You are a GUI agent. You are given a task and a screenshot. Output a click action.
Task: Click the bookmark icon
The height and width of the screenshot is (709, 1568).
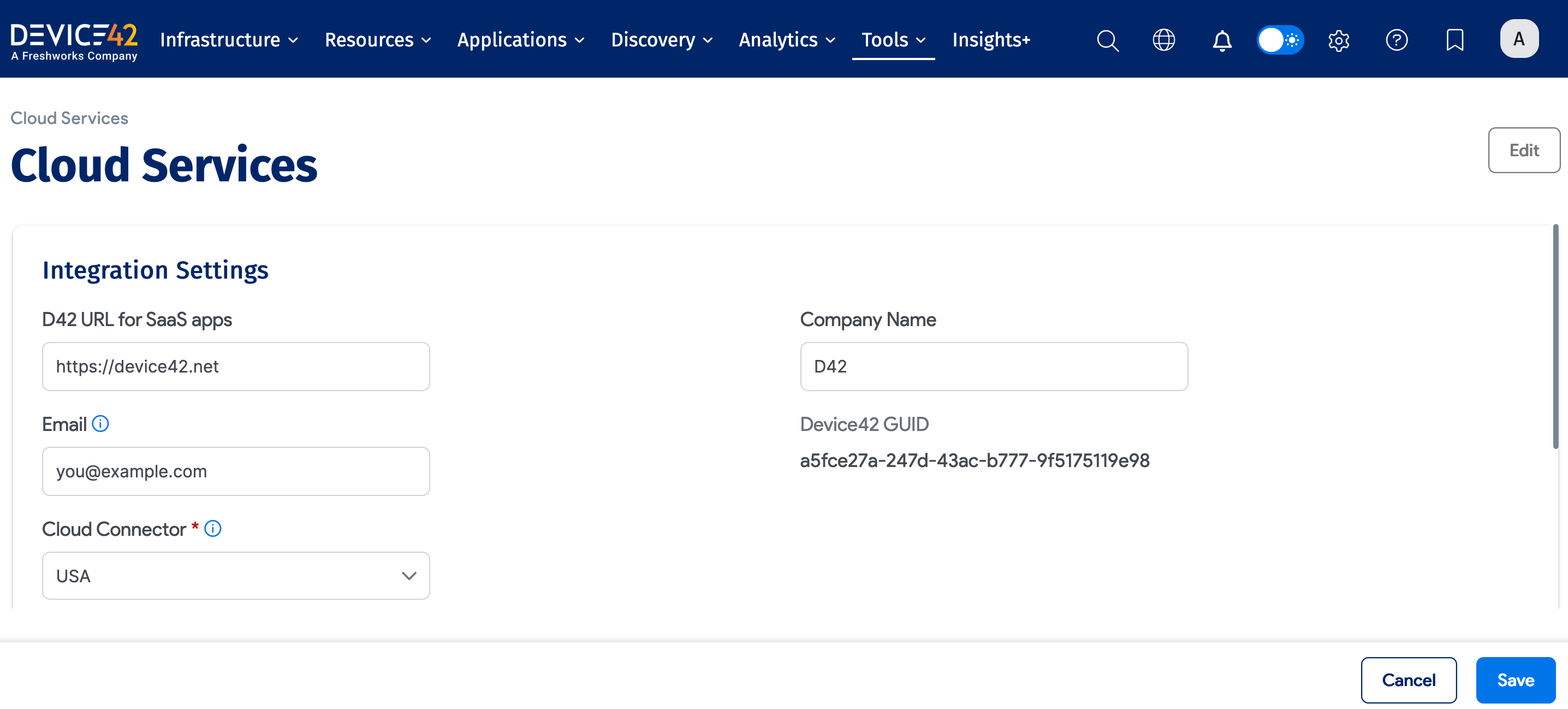(1455, 40)
